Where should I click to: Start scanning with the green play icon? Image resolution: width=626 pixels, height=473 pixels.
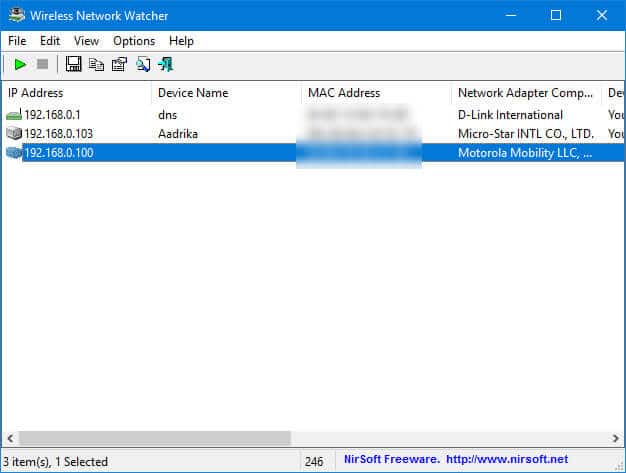click(x=20, y=64)
